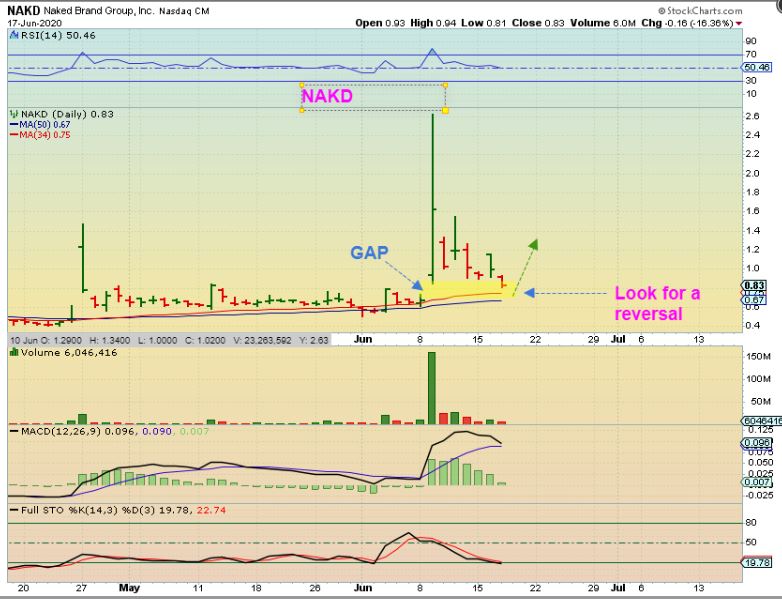This screenshot has height=599, width=782.
Task: Click the 80 level label on the stochastic axis
Action: [x=751, y=523]
